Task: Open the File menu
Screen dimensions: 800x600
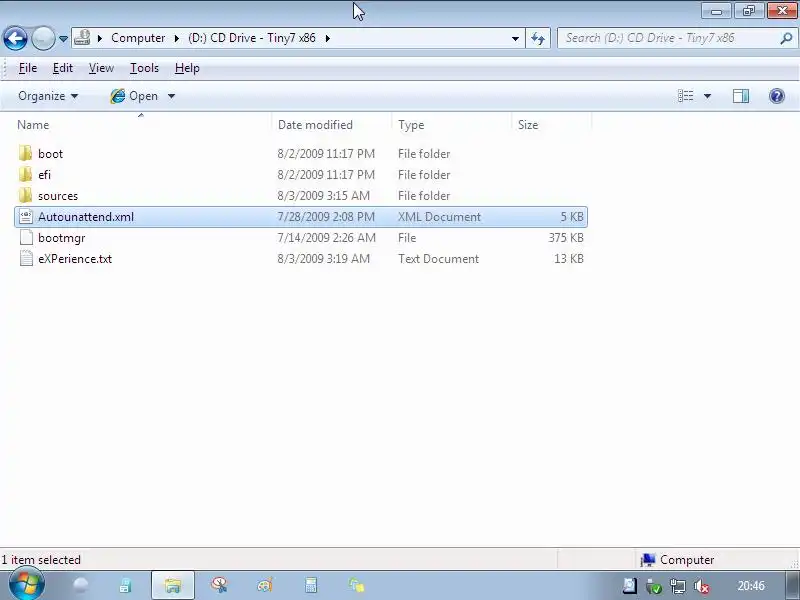Action: click(28, 68)
